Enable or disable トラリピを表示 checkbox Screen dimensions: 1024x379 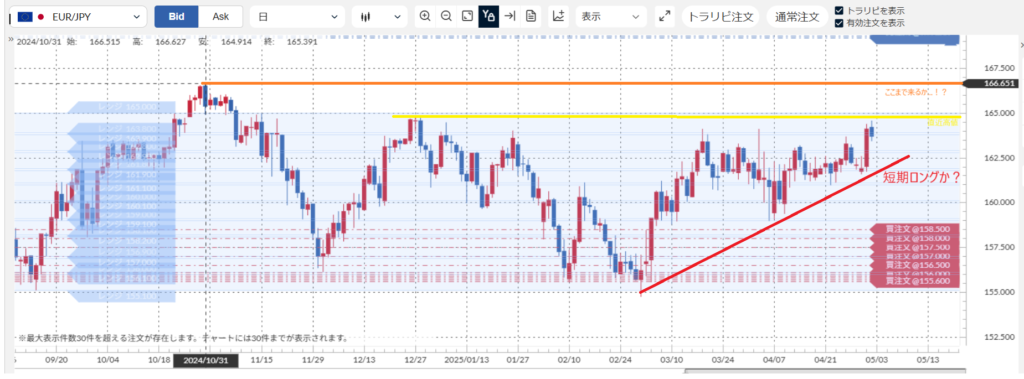point(839,10)
